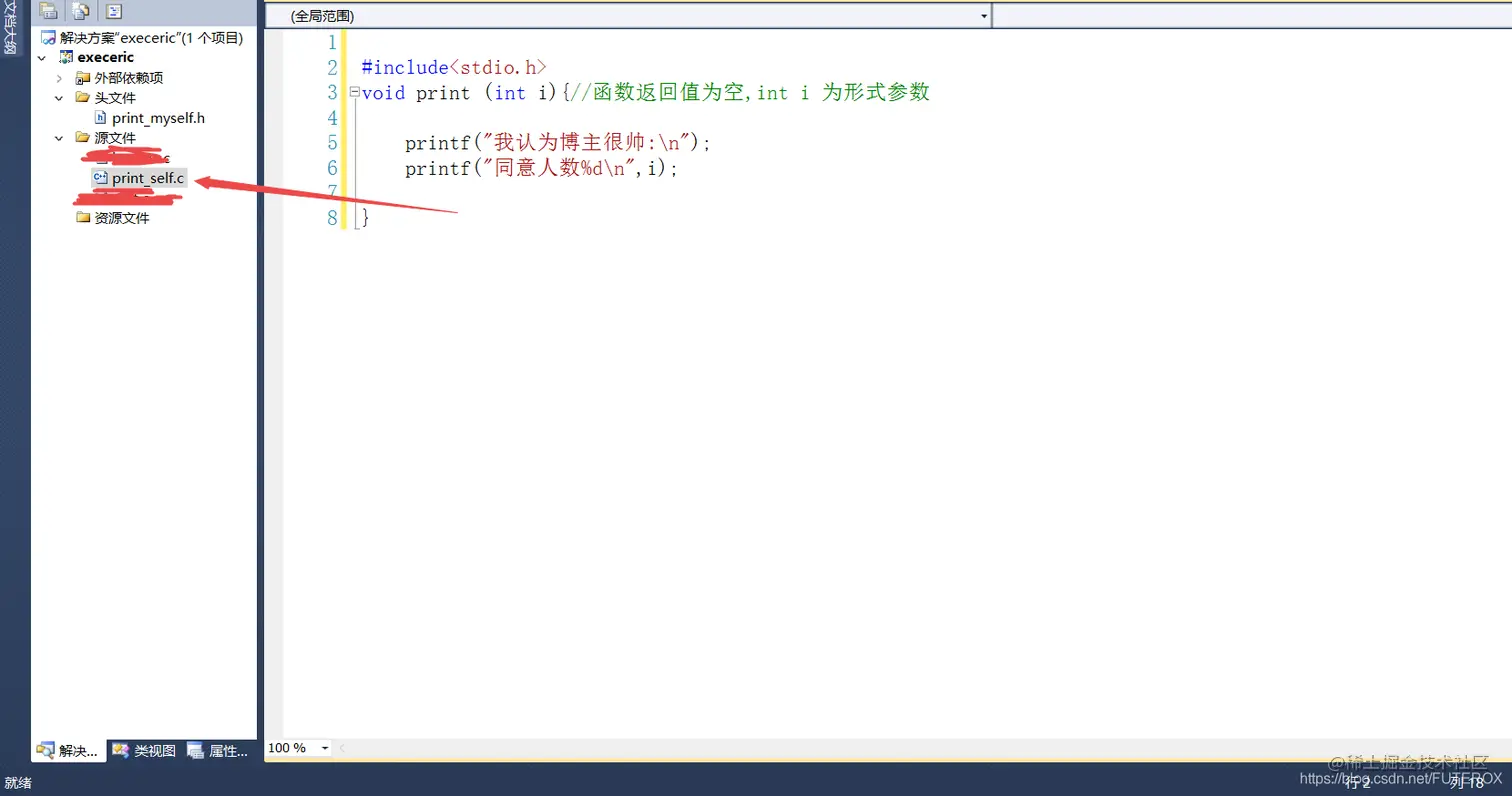Click the 行 2 status bar indicator
Image resolution: width=1512 pixels, height=796 pixels.
[1357, 783]
